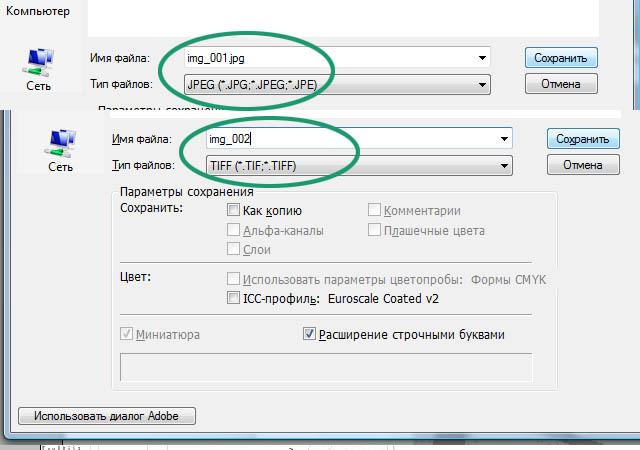This screenshot has height=450, width=640.
Task: Open the TIFF file type dropdown
Action: click(359, 164)
